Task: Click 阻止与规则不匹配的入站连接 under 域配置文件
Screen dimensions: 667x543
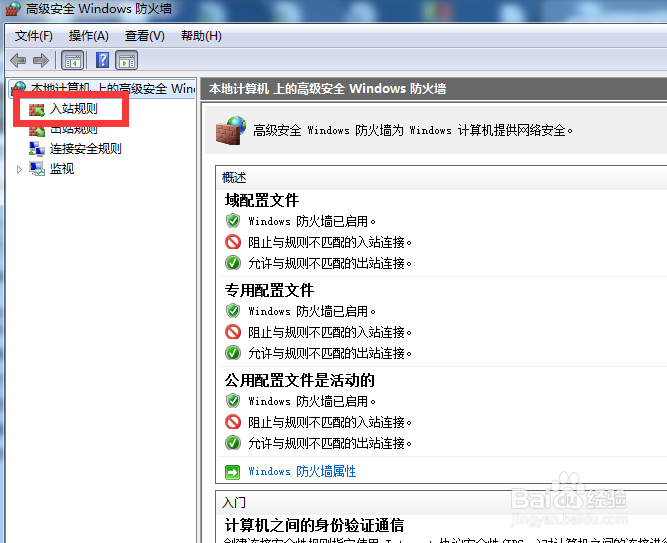Action: [x=330, y=243]
